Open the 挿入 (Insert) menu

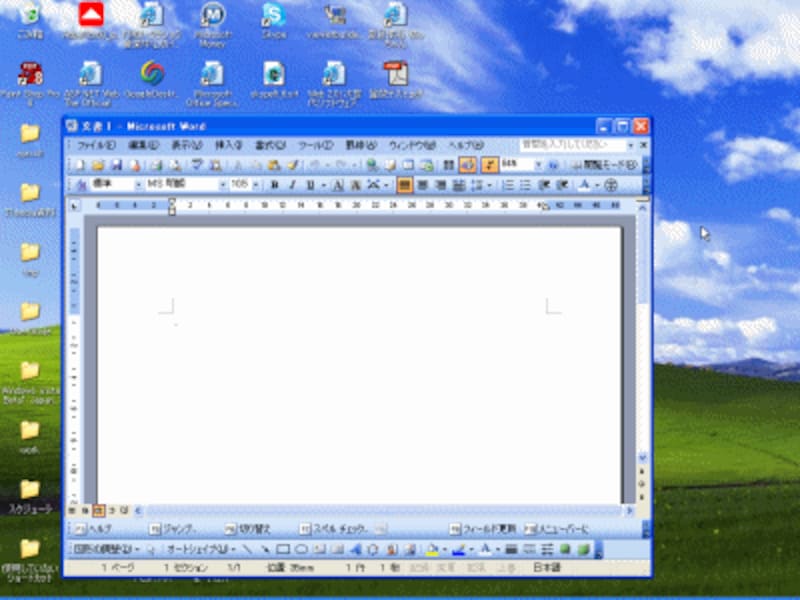point(228,145)
